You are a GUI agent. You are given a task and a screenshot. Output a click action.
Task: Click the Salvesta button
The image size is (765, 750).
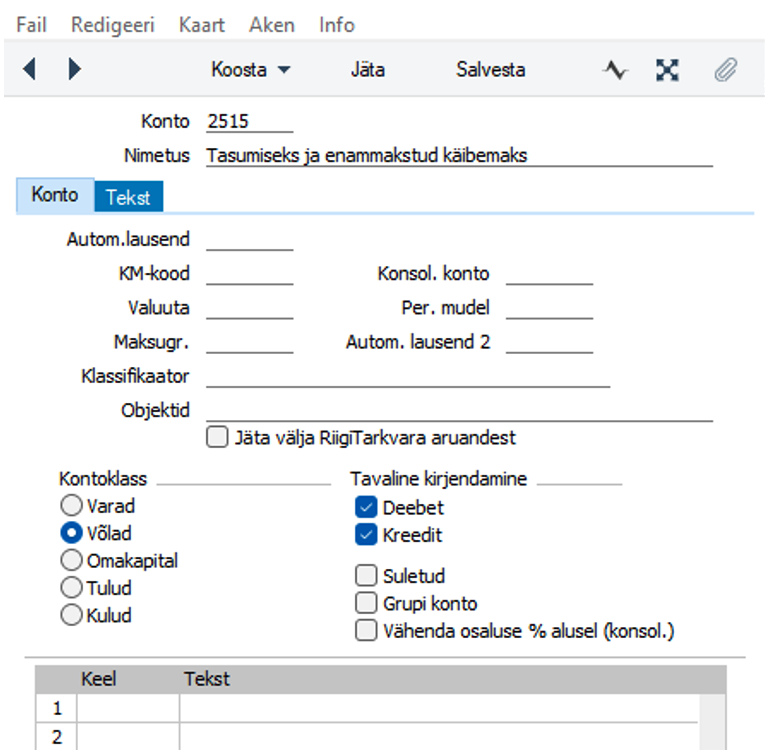tap(490, 70)
